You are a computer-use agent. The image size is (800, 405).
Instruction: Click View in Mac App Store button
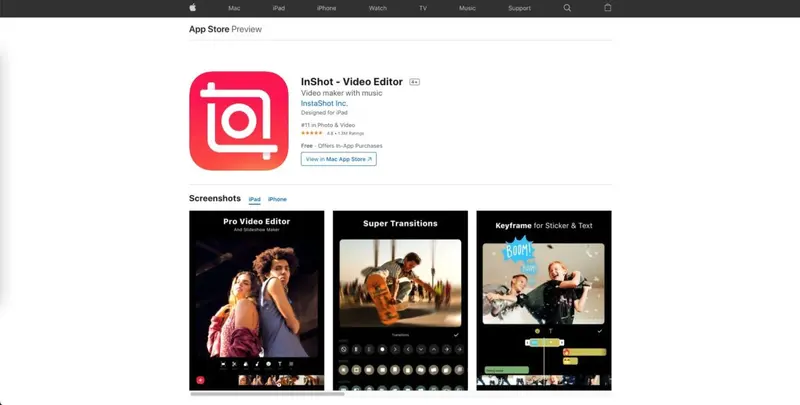point(338,159)
